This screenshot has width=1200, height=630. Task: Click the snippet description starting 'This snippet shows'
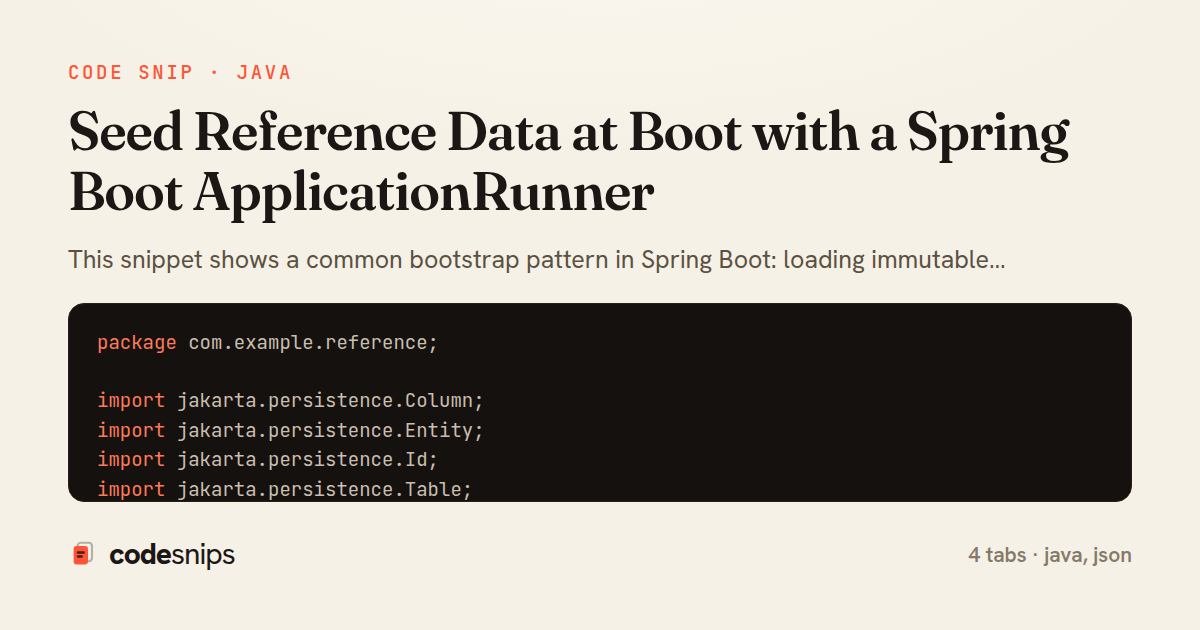[x=537, y=261]
